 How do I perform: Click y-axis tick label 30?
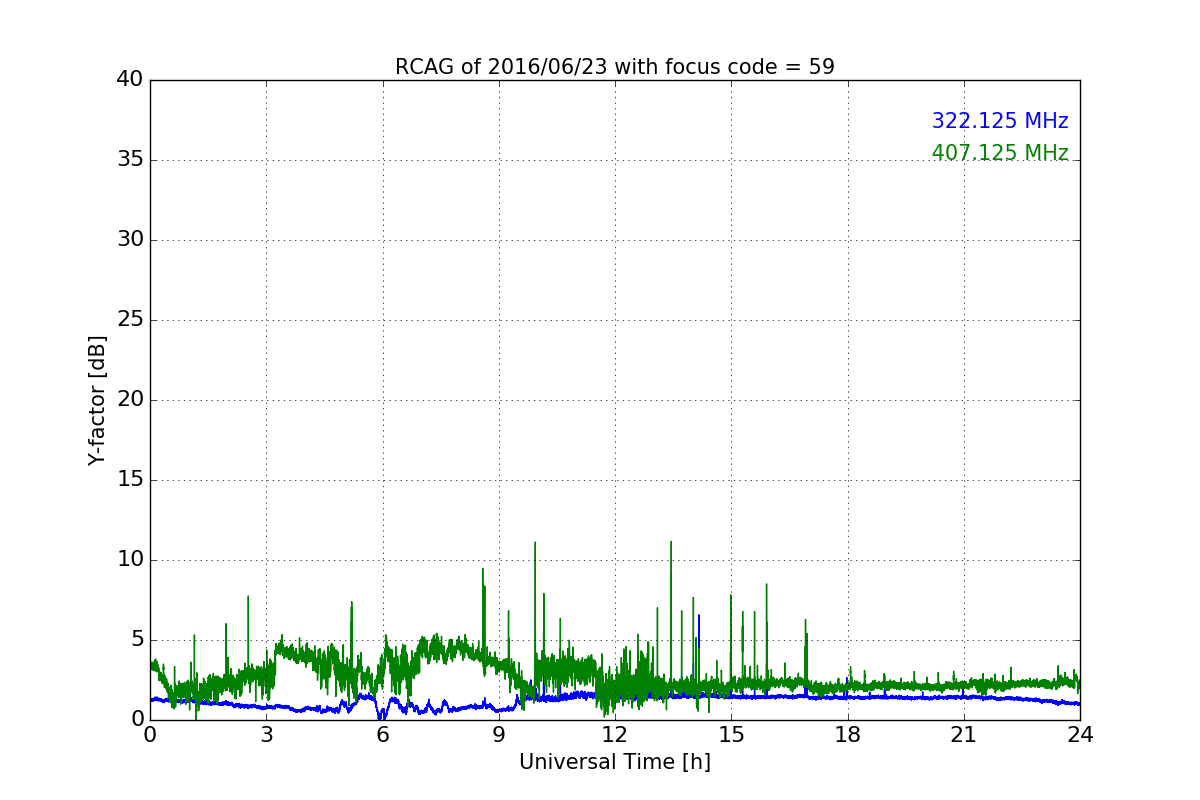click(x=130, y=240)
